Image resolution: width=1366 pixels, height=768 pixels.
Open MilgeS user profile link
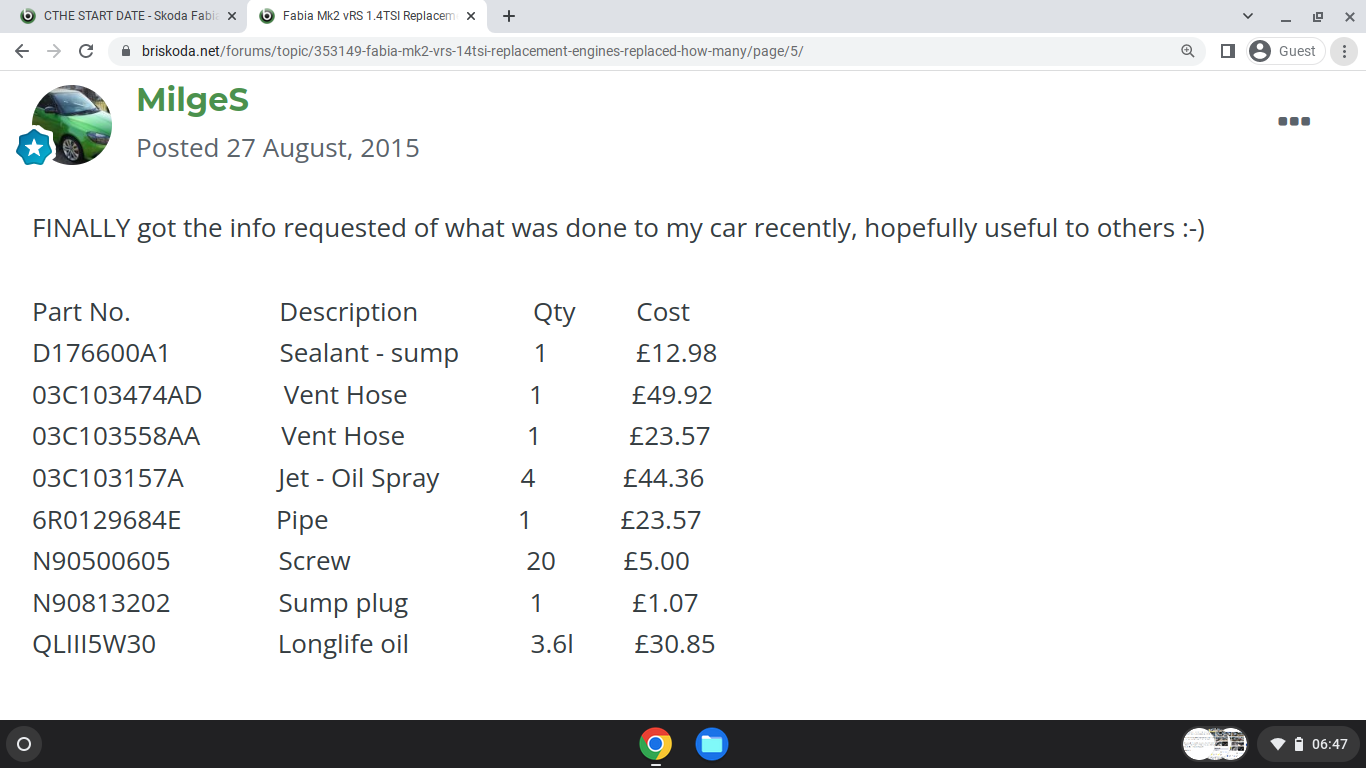pos(192,100)
